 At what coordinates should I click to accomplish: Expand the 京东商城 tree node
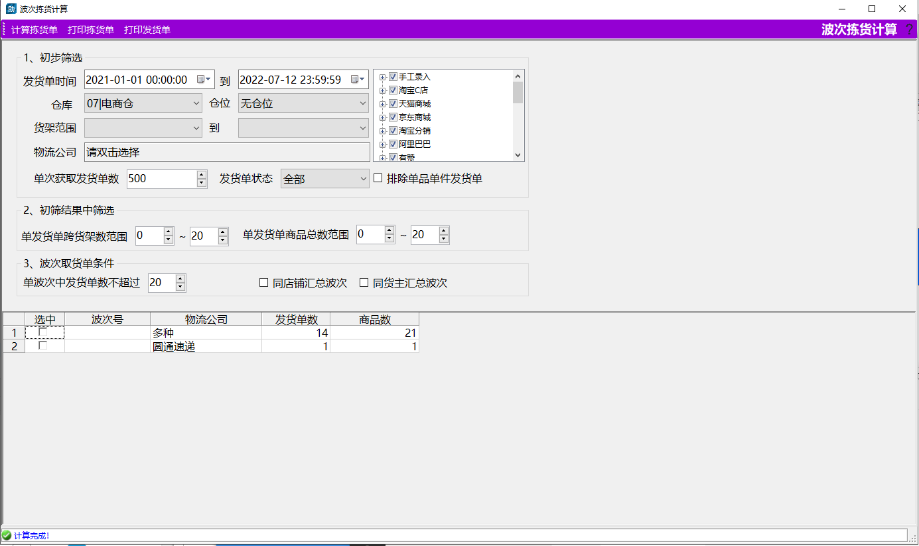[x=382, y=117]
